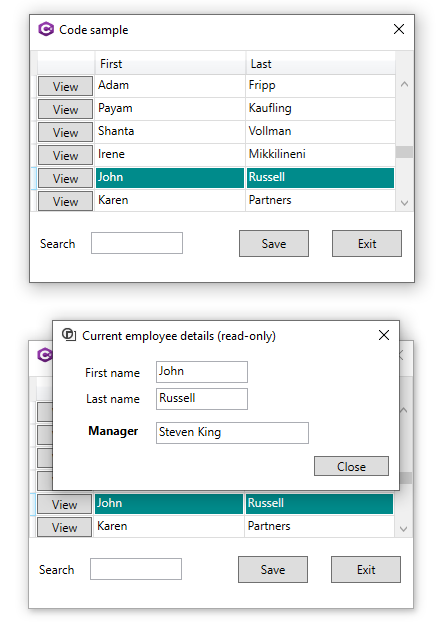Click the First name field containing John
Image resolution: width=440 pixels, height=623 pixels.
click(x=202, y=372)
